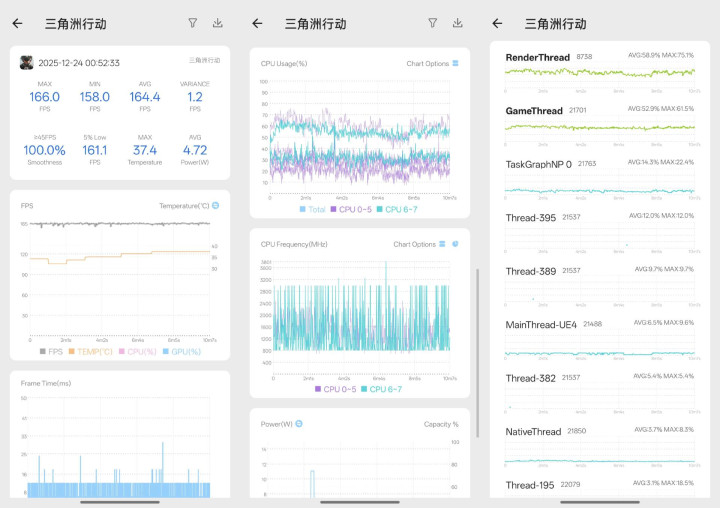Viewport: 720px width, 508px height.
Task: Click the game avatar thumbnail beside the timestamp
Action: click(x=26, y=62)
